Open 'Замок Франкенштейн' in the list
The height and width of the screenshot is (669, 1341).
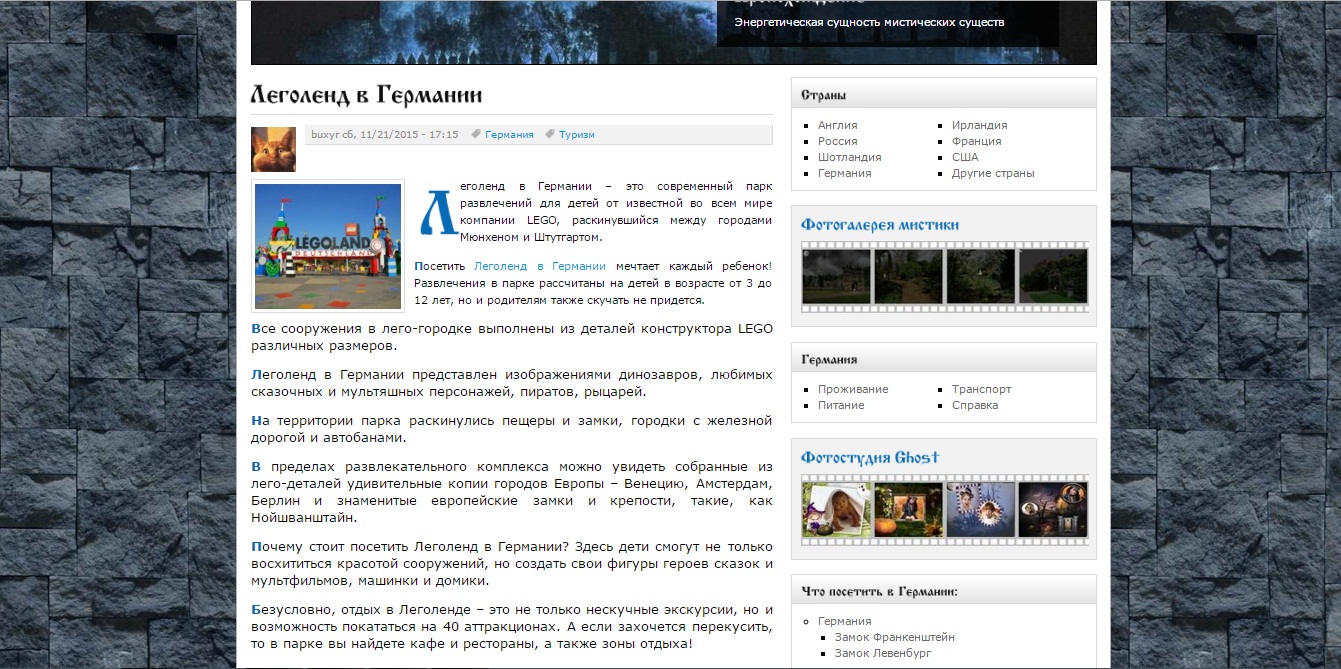pyautogui.click(x=895, y=637)
